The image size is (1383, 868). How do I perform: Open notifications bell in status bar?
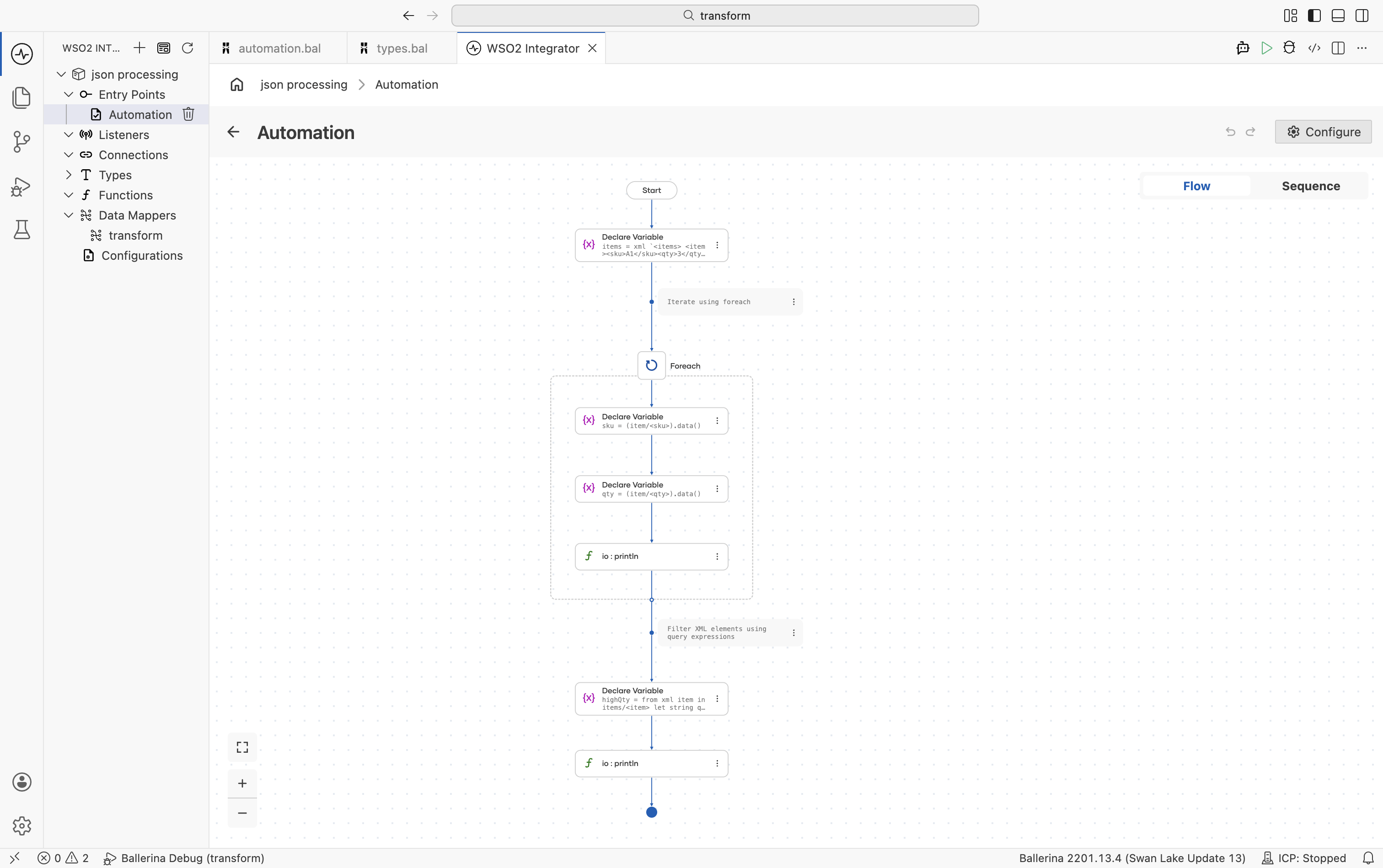1368,857
